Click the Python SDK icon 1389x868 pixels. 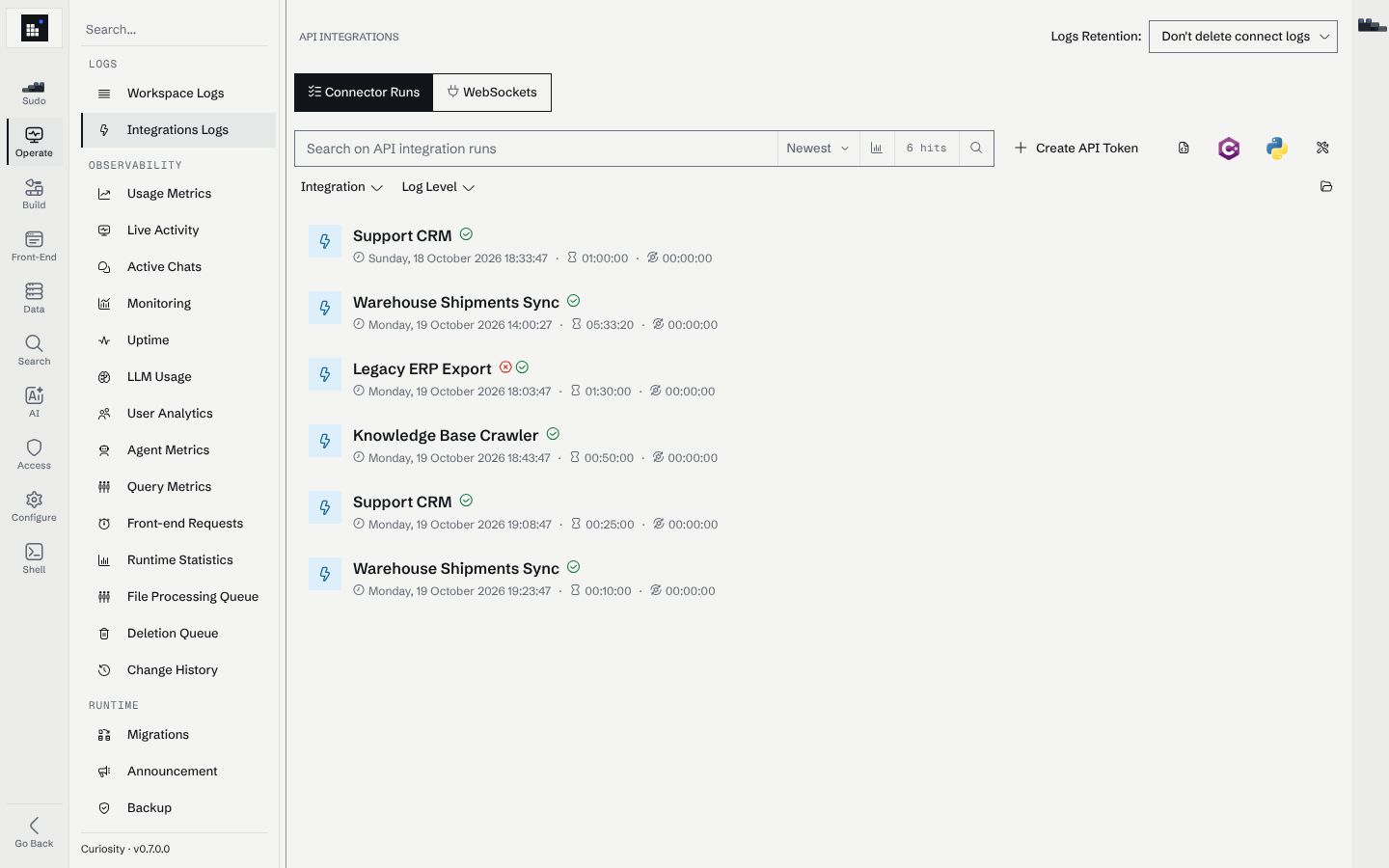(1277, 149)
